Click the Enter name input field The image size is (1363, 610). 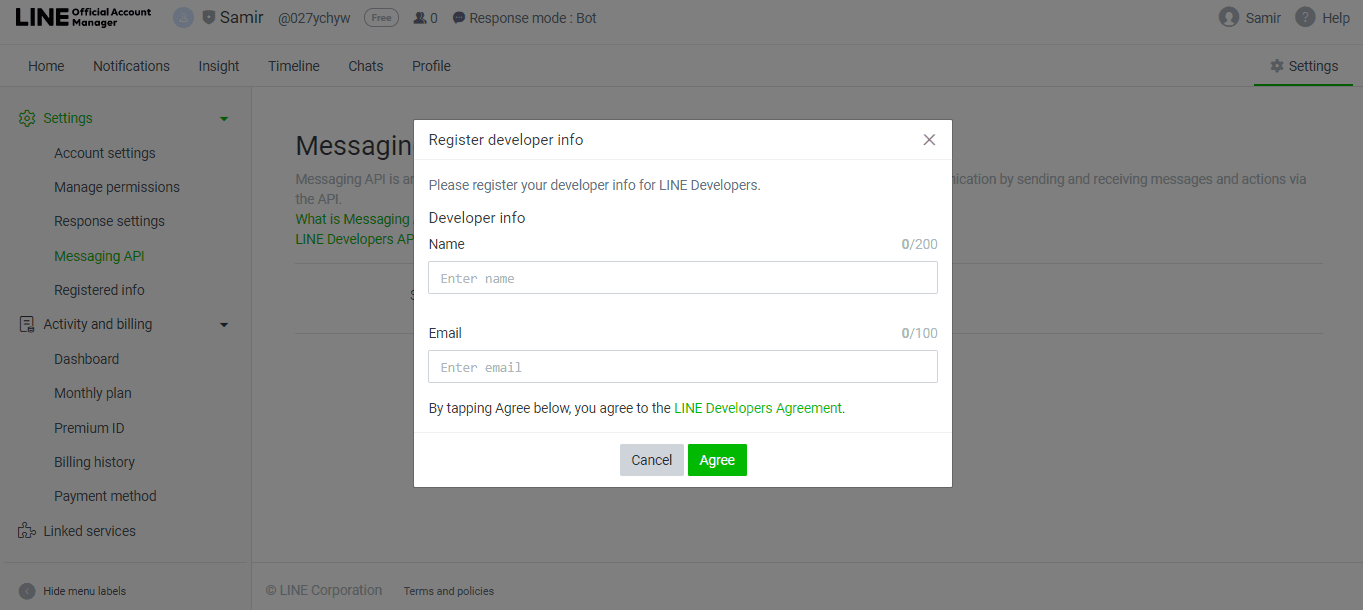coord(683,277)
